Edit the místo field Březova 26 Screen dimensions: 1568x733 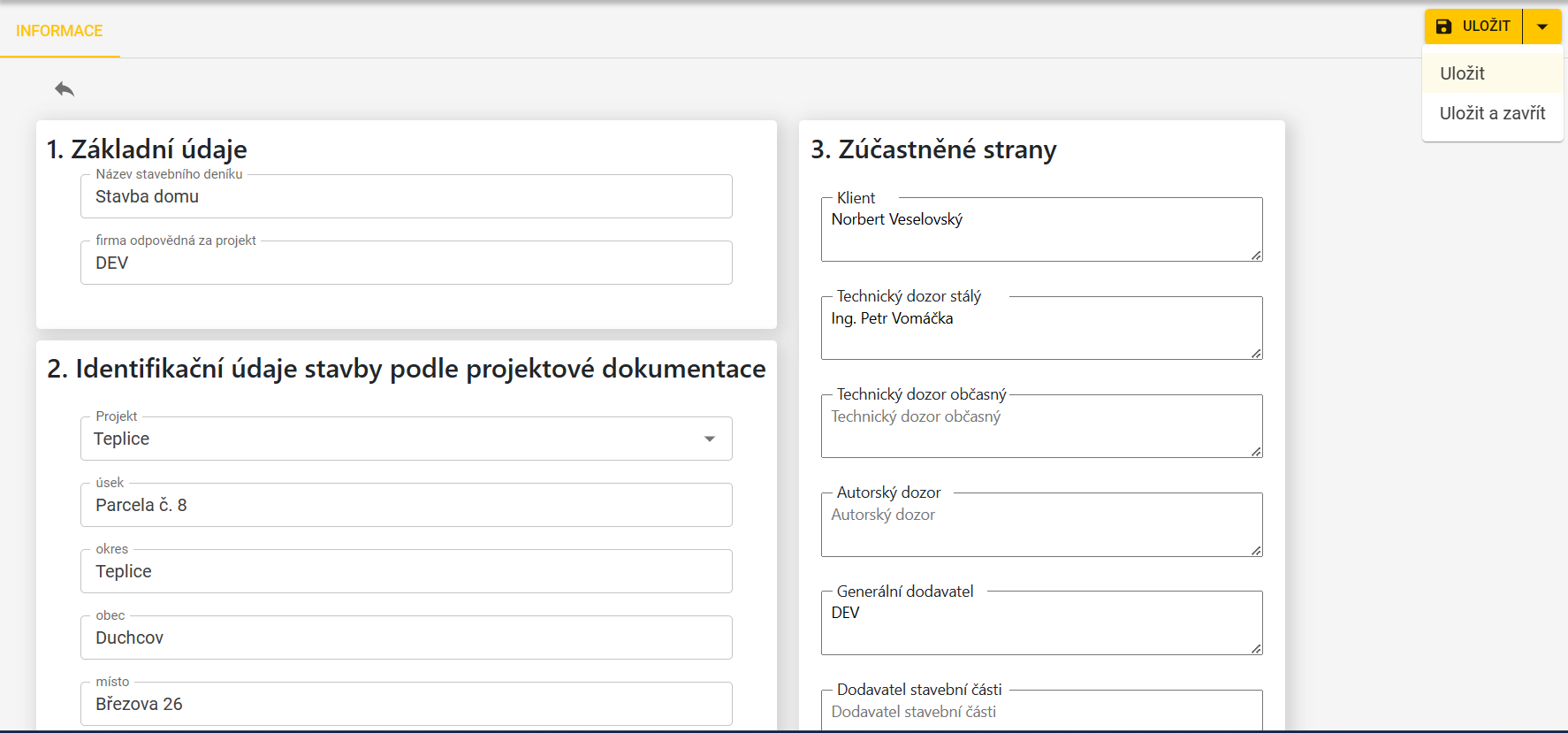coord(406,704)
